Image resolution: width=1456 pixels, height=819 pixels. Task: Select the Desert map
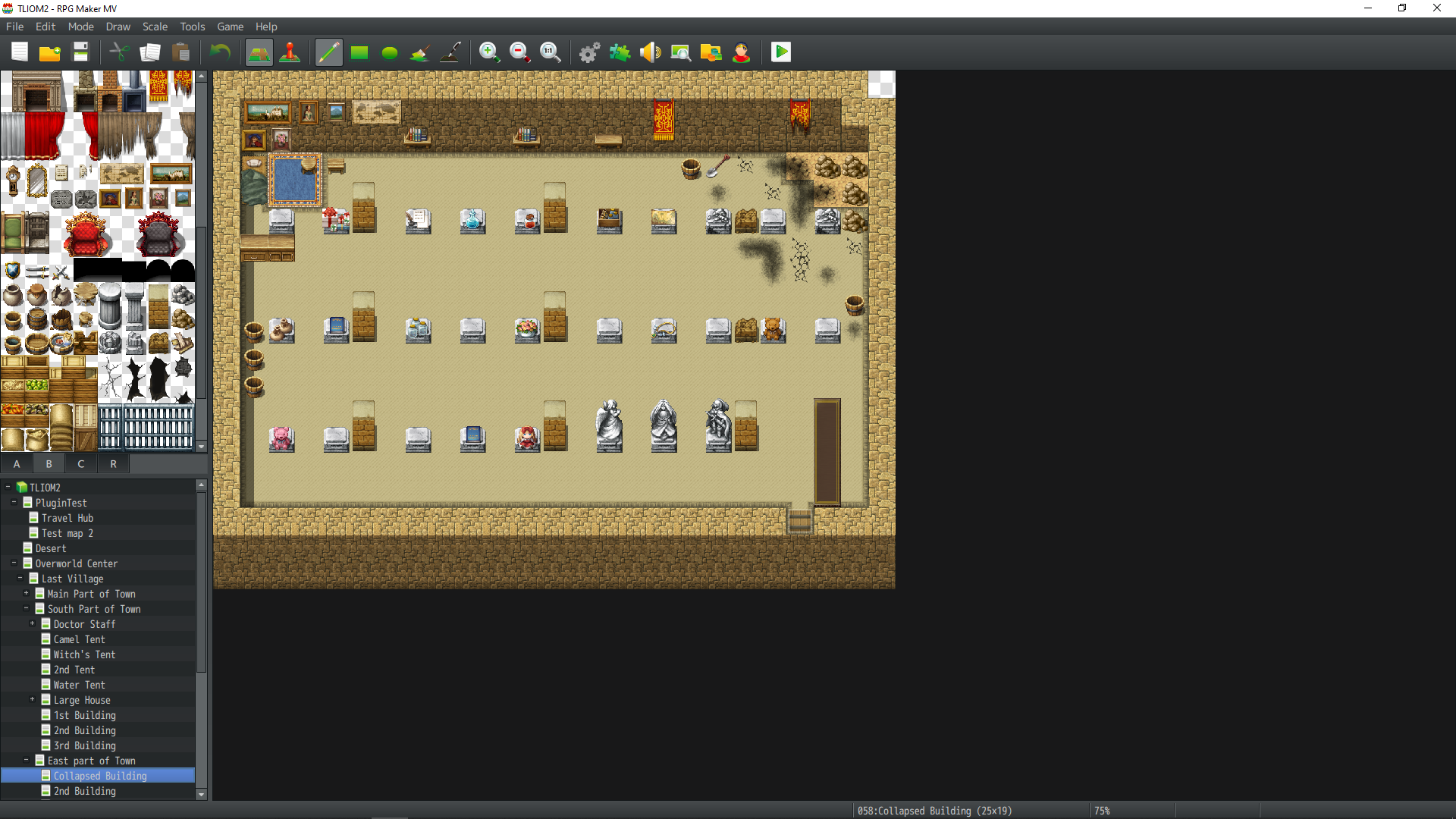(x=51, y=548)
